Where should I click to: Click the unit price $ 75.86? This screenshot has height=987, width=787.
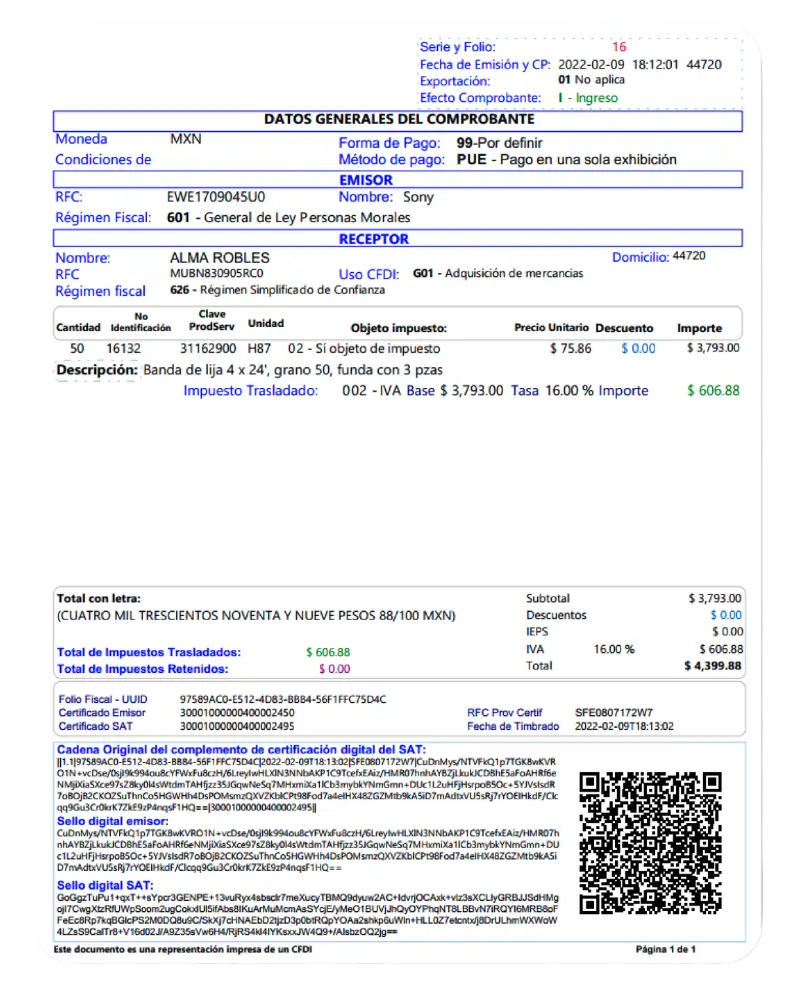[570, 349]
